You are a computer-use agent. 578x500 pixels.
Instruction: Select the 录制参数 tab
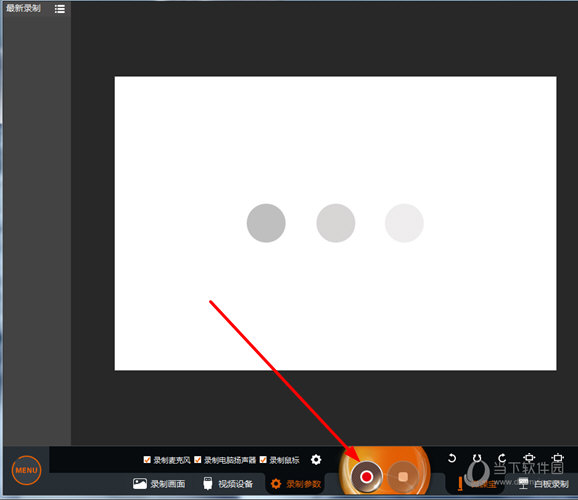point(296,484)
